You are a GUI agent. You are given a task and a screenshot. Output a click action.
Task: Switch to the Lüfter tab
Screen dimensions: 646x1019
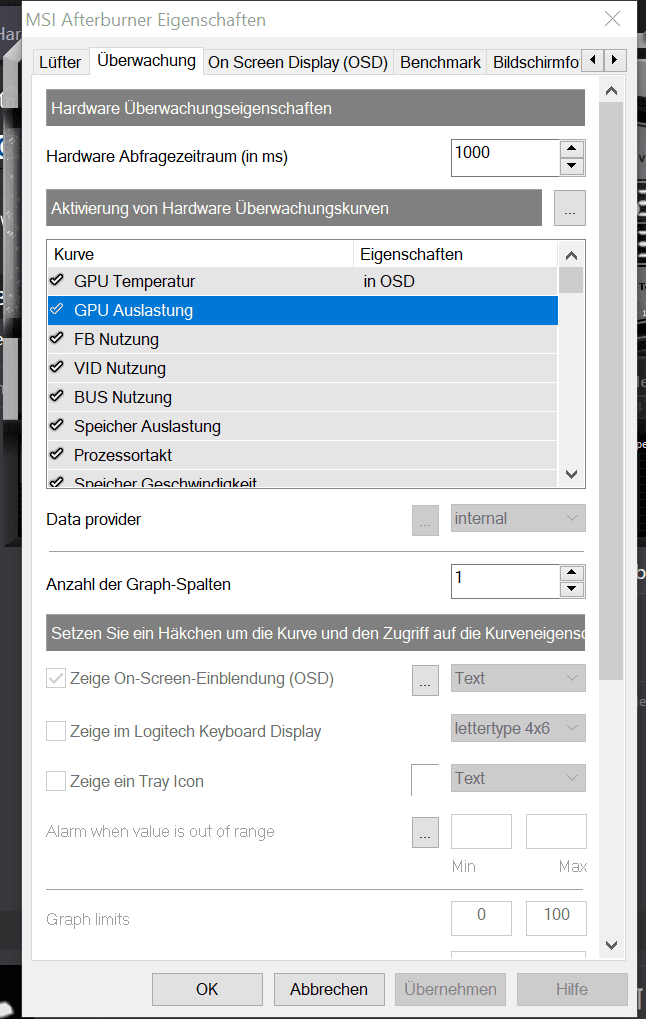(60, 62)
